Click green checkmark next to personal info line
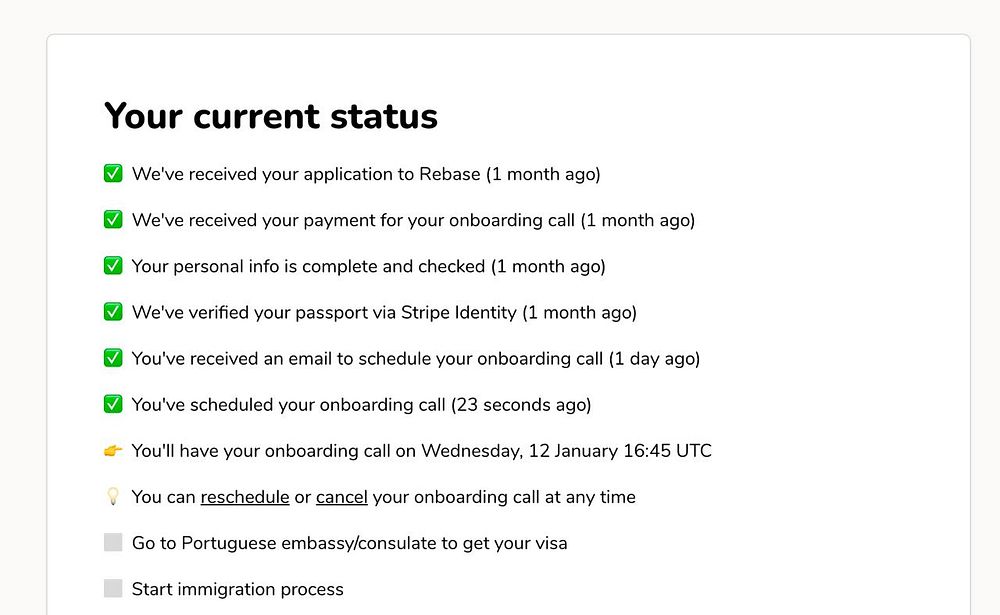 113,266
